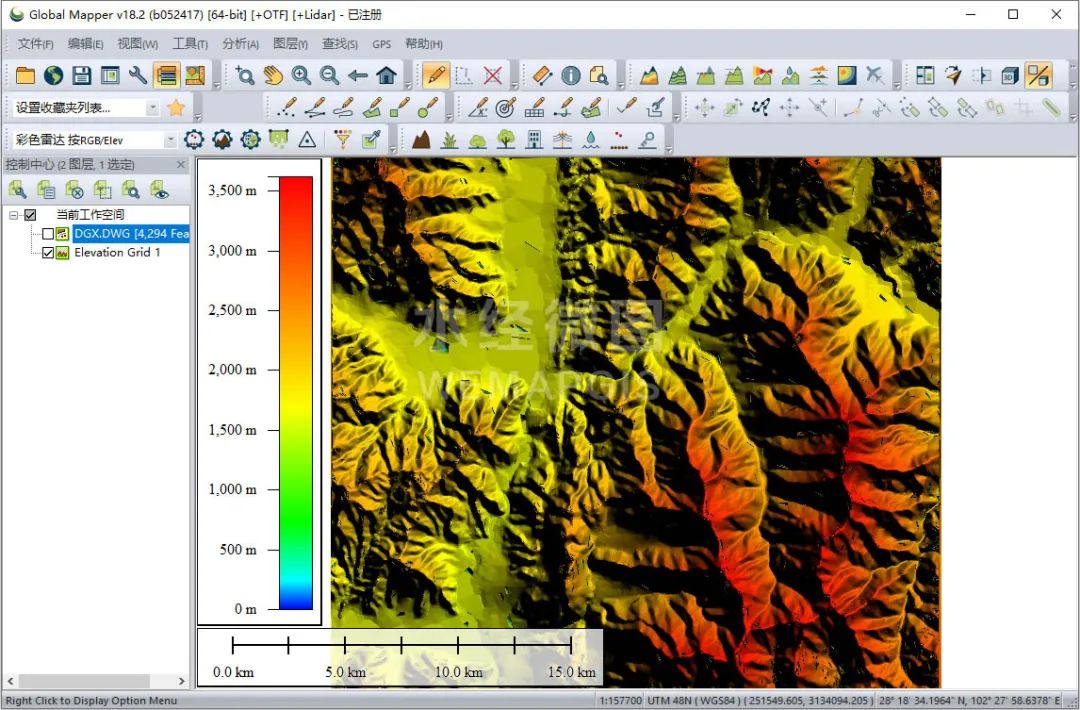Click the zoom to layer icon in control center
The width and height of the screenshot is (1080, 710).
coord(131,189)
